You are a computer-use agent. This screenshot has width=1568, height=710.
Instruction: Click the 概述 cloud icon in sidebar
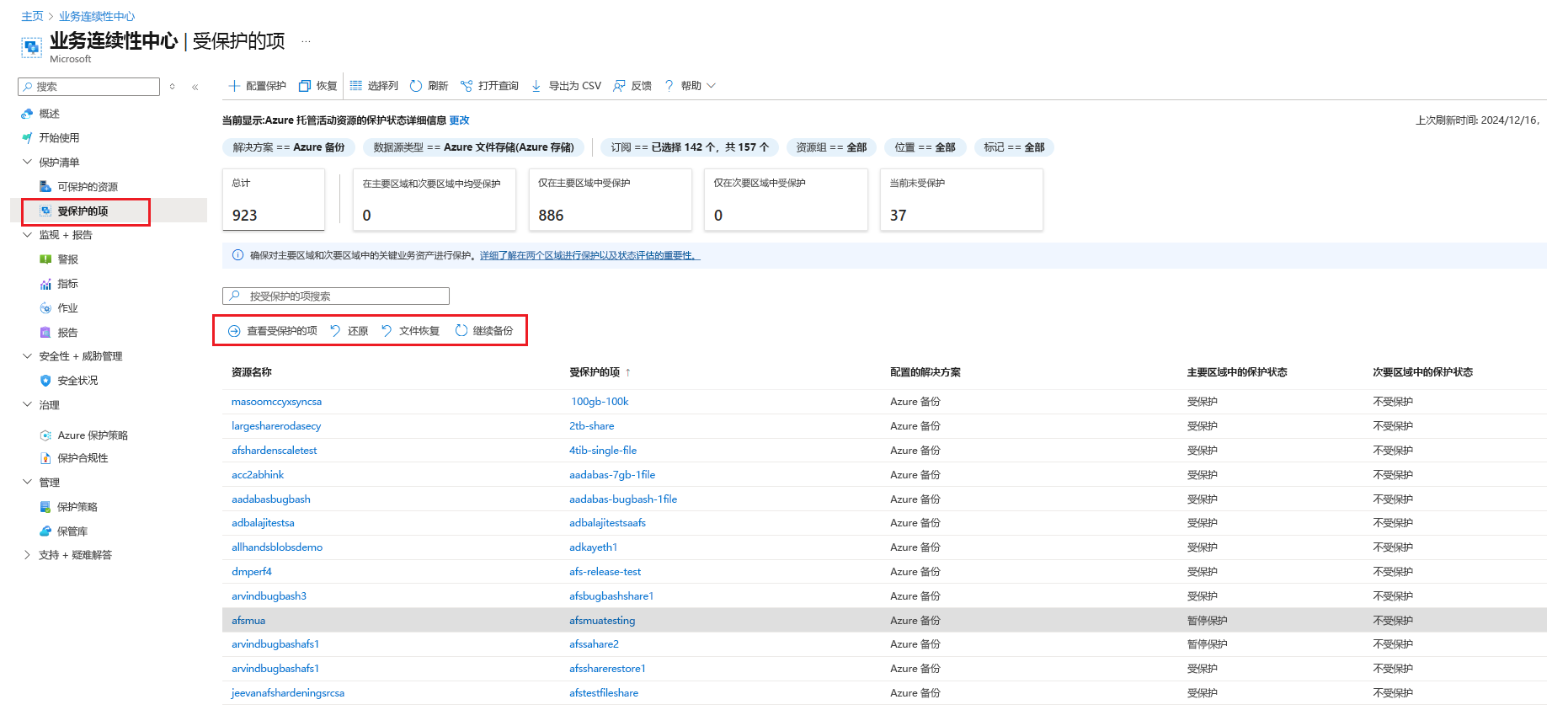(27, 114)
